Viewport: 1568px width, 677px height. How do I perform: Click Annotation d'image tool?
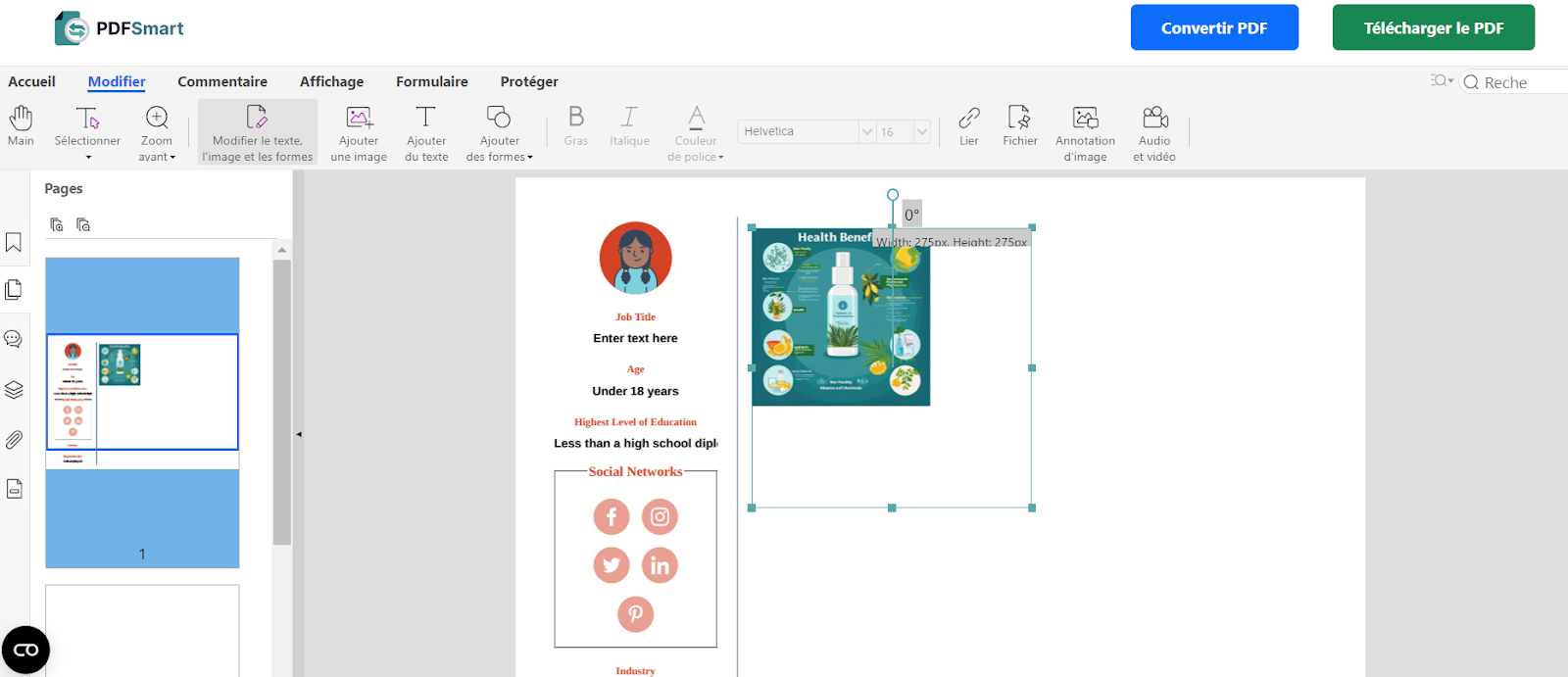click(1085, 133)
